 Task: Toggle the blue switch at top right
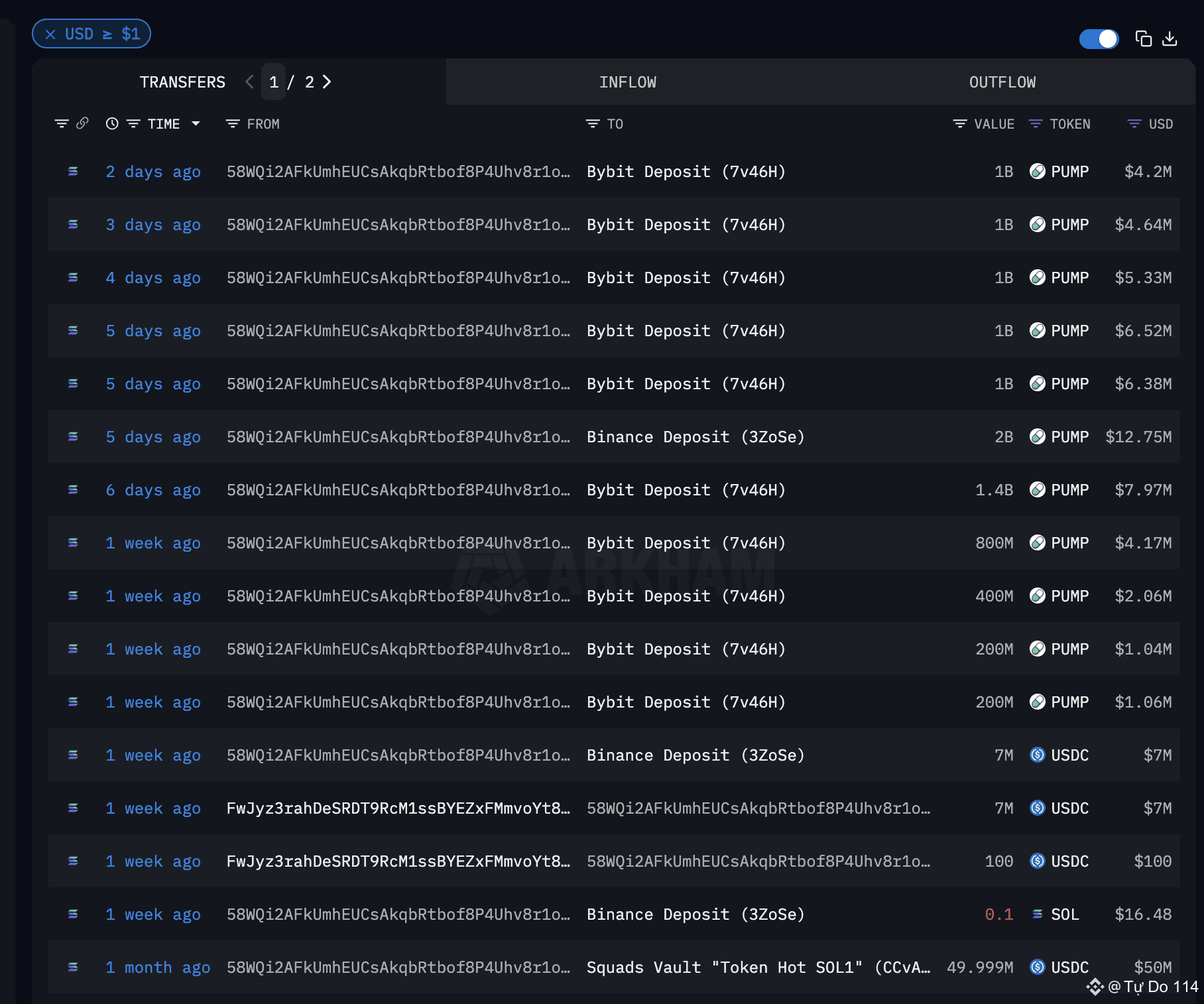pos(1099,39)
